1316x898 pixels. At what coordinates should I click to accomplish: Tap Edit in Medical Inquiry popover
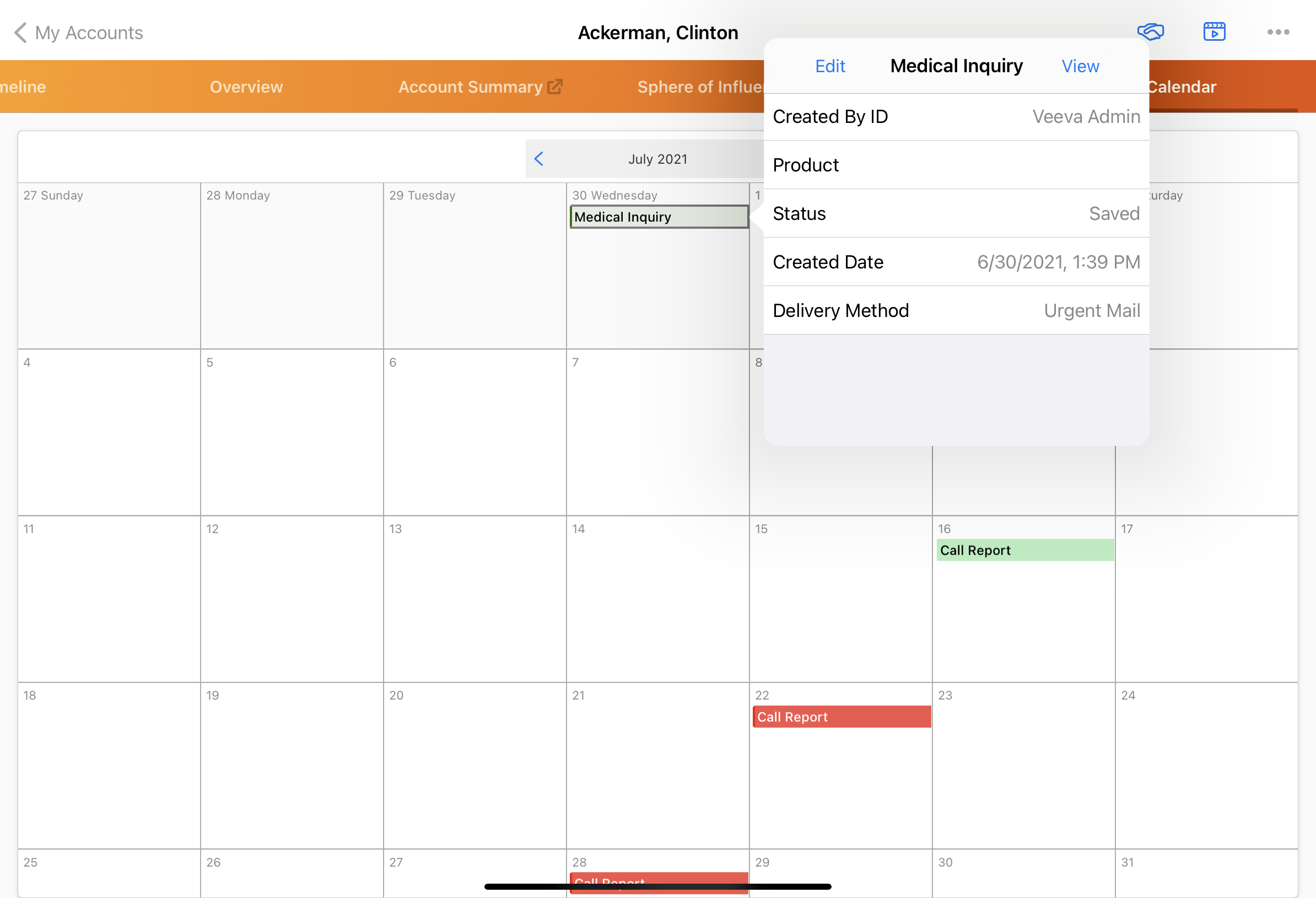[829, 66]
